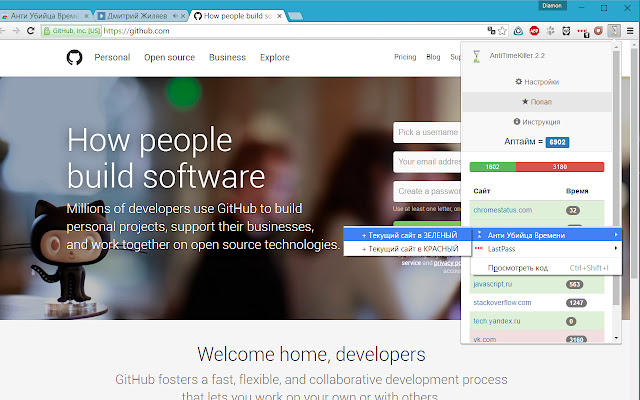Image resolution: width=640 pixels, height=400 pixels.
Task: Expand the LastPass context submenu
Action: (x=547, y=249)
